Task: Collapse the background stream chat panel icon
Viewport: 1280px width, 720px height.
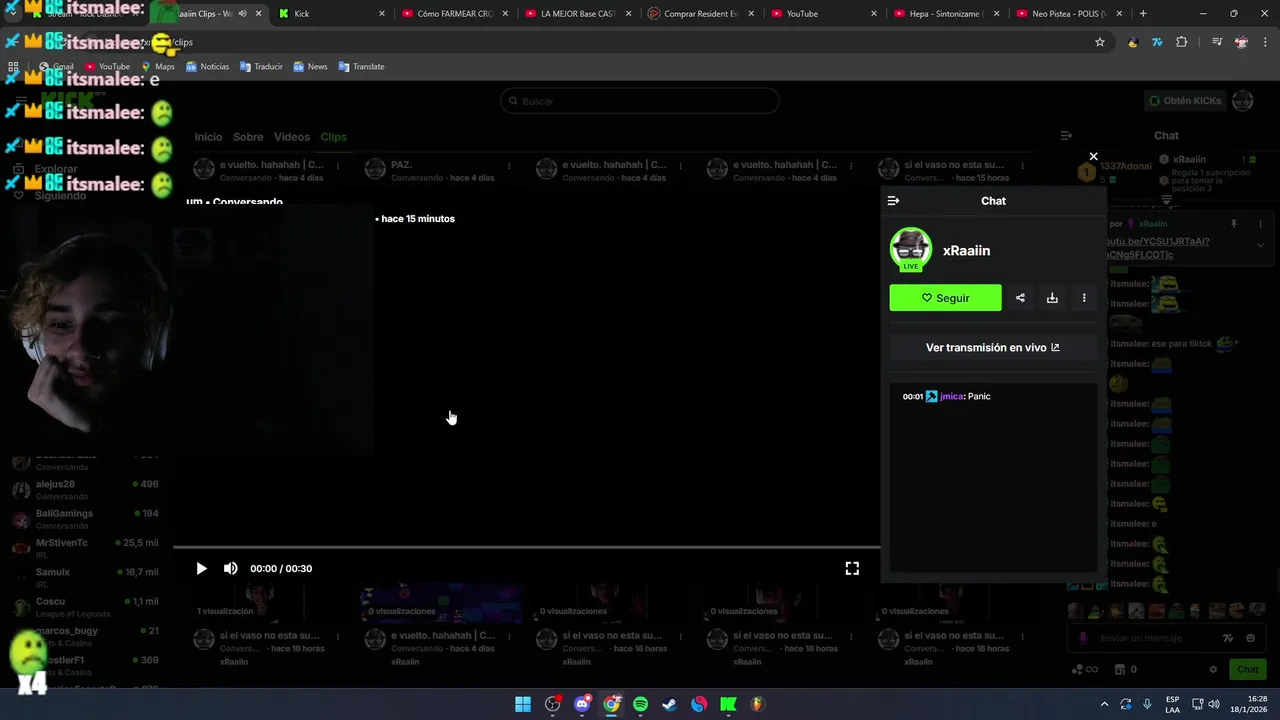Action: [x=1066, y=136]
